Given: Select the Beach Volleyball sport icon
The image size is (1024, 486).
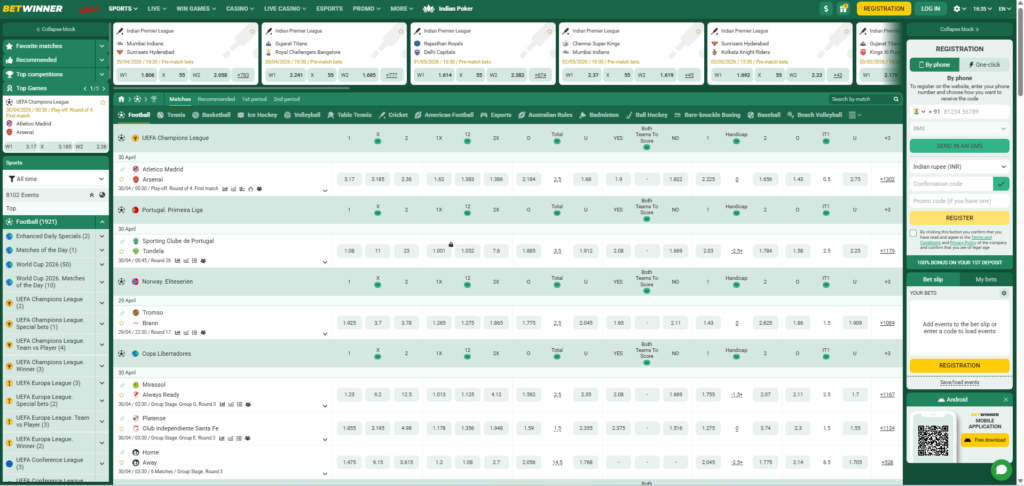Looking at the screenshot, I should coord(791,115).
